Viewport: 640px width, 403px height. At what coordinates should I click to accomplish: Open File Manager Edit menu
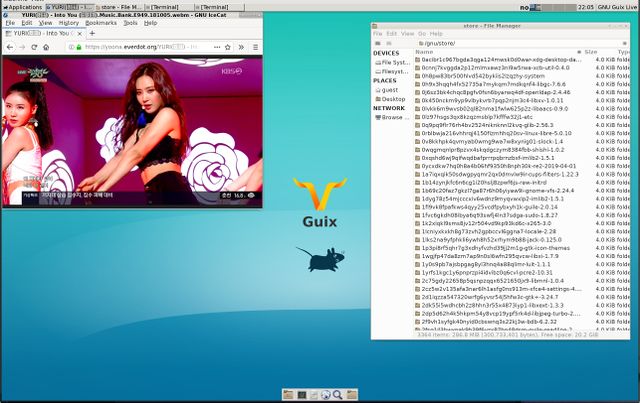tap(391, 33)
